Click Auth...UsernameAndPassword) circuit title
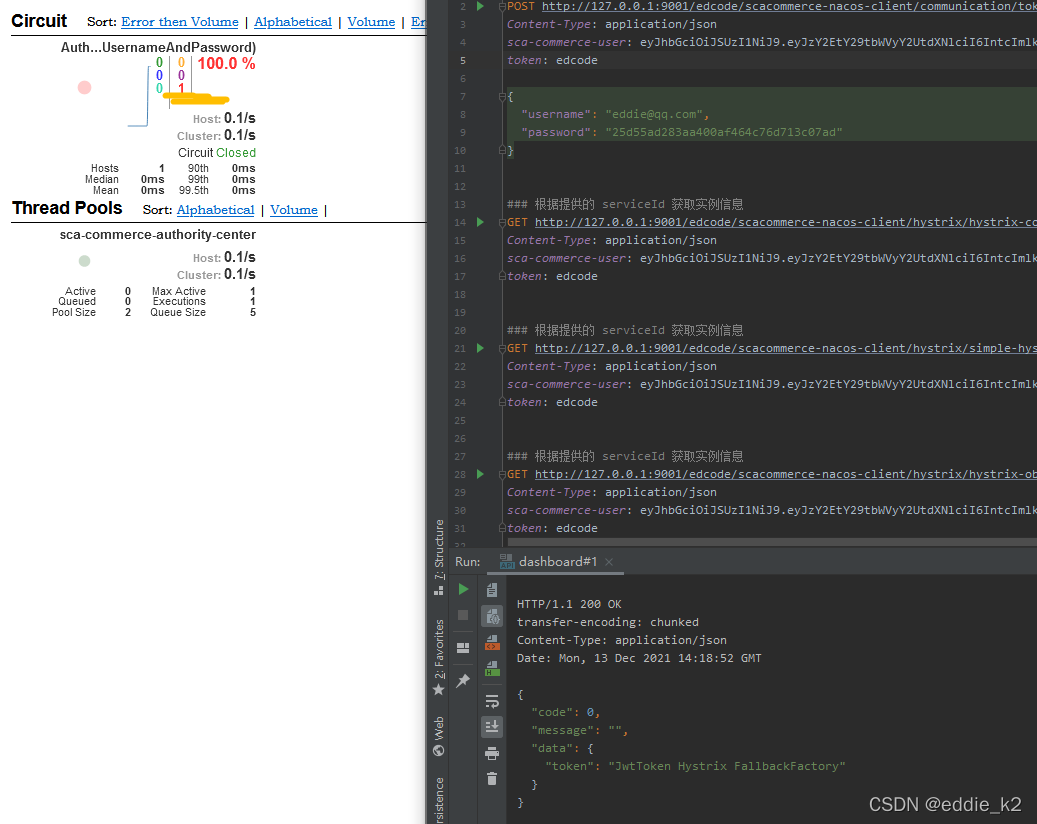The width and height of the screenshot is (1037, 824). pos(158,48)
